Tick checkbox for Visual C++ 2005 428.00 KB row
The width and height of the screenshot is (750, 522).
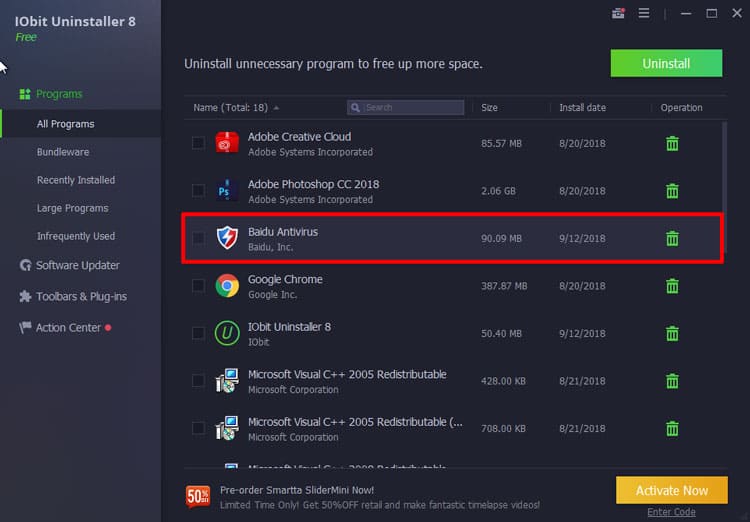pos(198,380)
